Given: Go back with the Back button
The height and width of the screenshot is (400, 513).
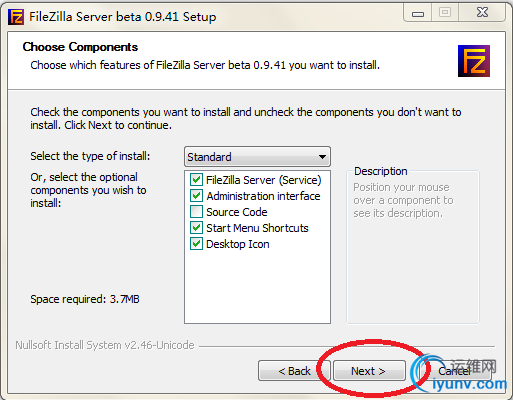Looking at the screenshot, I should point(294,371).
